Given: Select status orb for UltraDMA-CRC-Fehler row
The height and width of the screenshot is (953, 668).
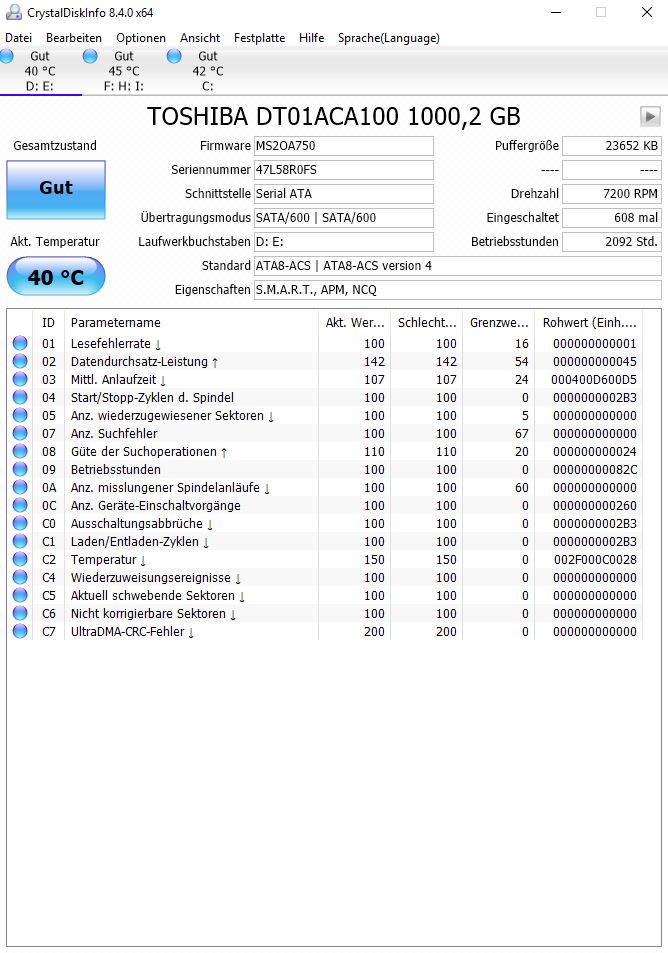Looking at the screenshot, I should (20, 631).
